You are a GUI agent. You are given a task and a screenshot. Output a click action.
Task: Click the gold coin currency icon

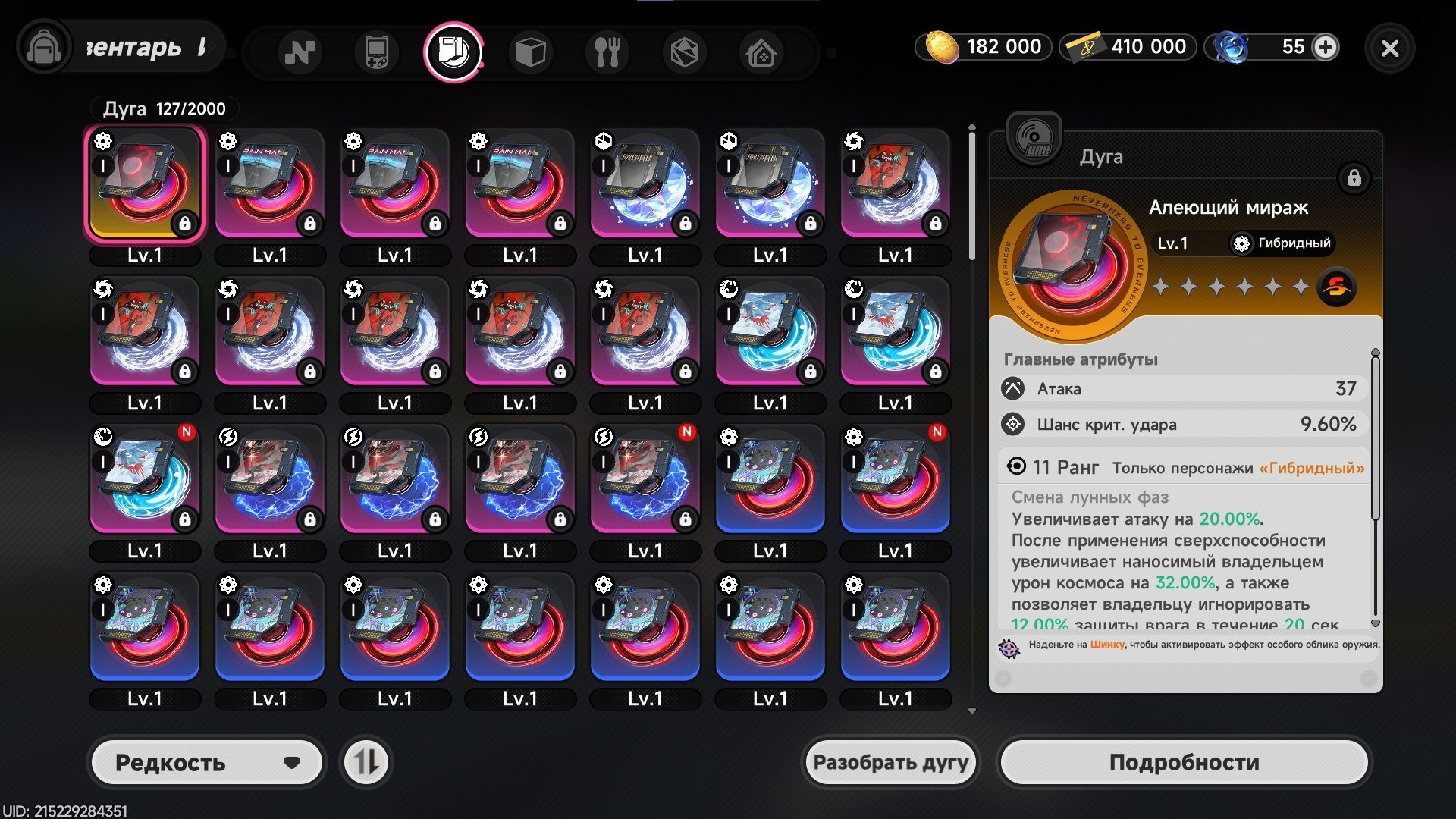[941, 47]
